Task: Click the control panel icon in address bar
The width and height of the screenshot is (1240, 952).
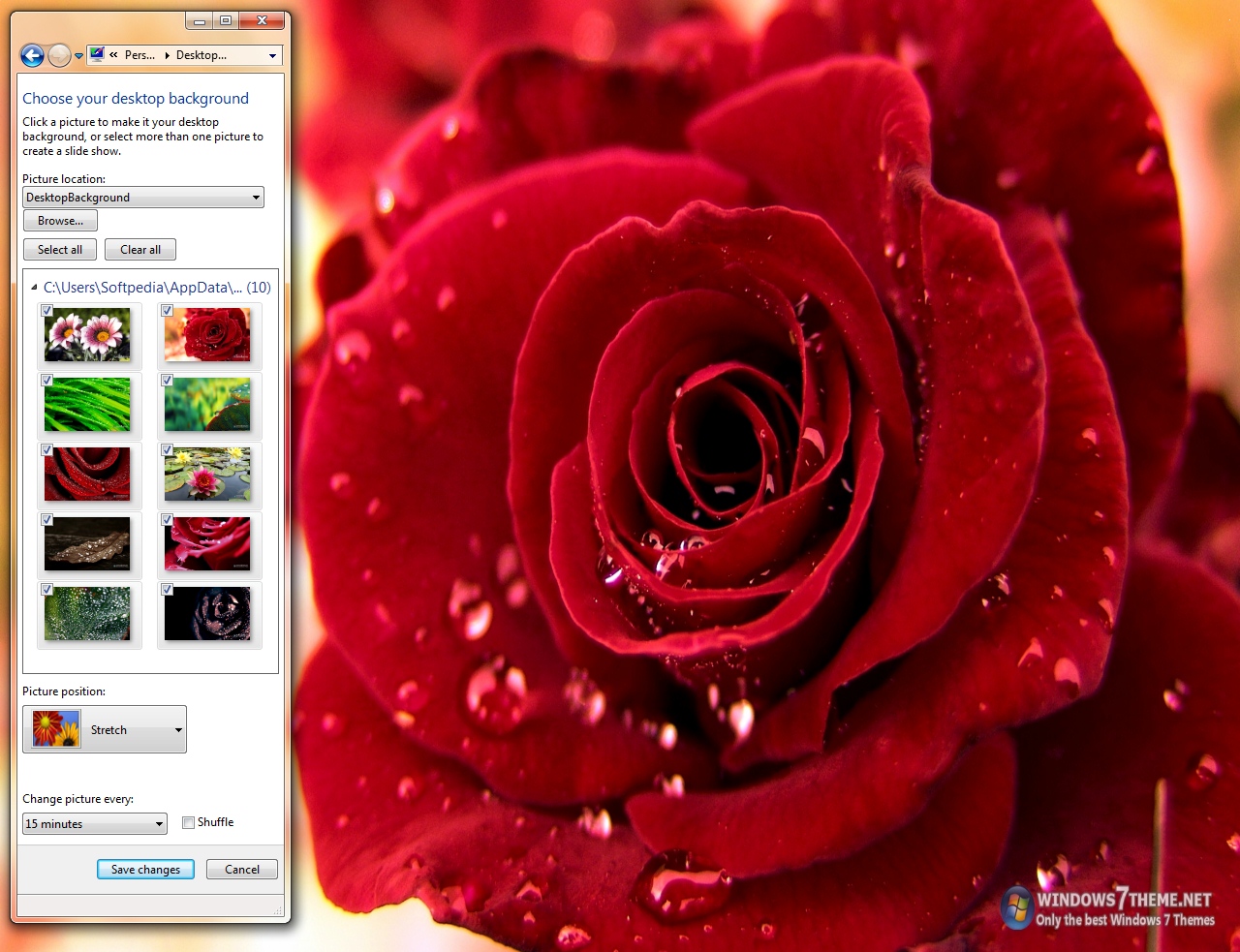Action: (x=97, y=55)
